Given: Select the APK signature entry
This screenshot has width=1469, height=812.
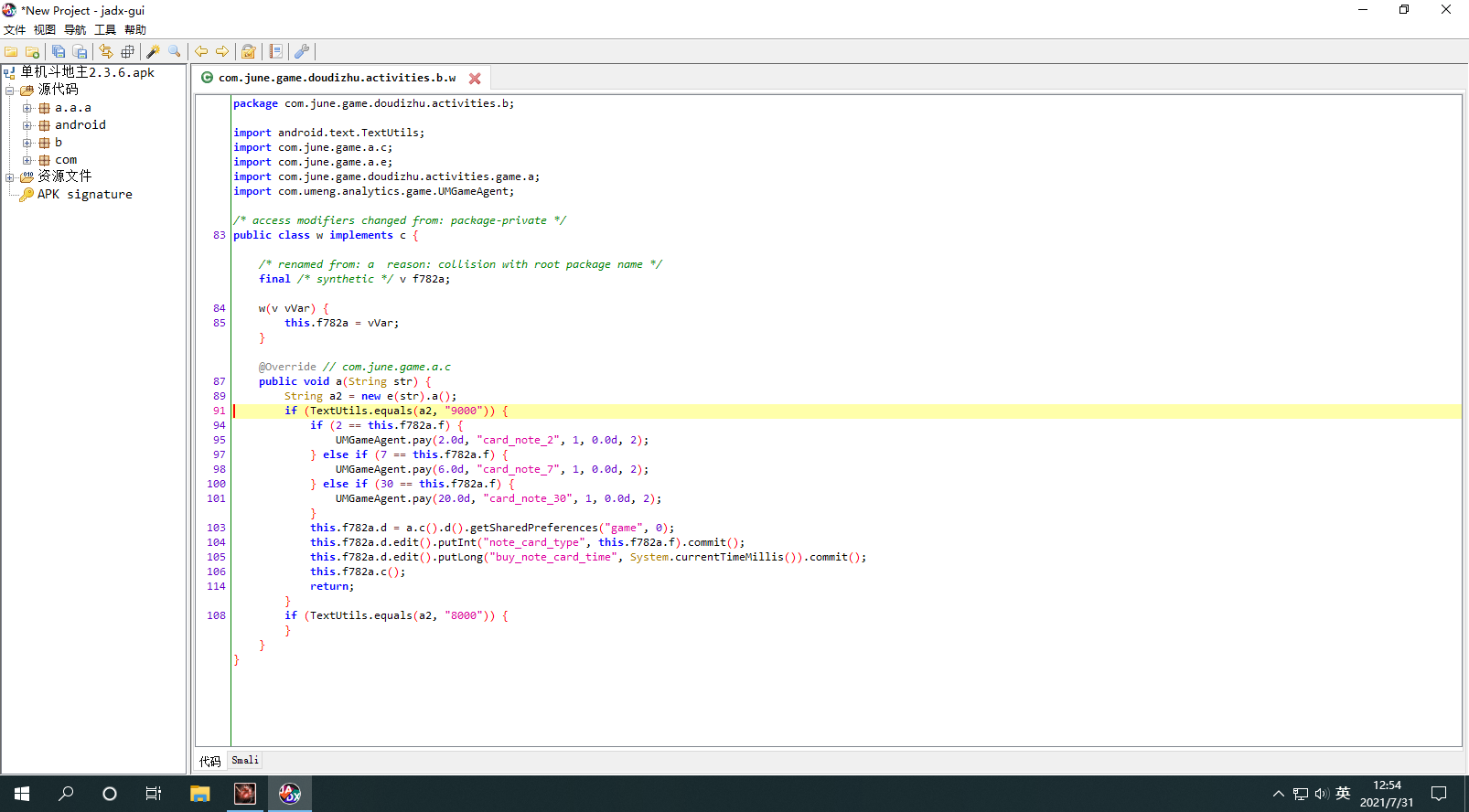Looking at the screenshot, I should 85,195.
